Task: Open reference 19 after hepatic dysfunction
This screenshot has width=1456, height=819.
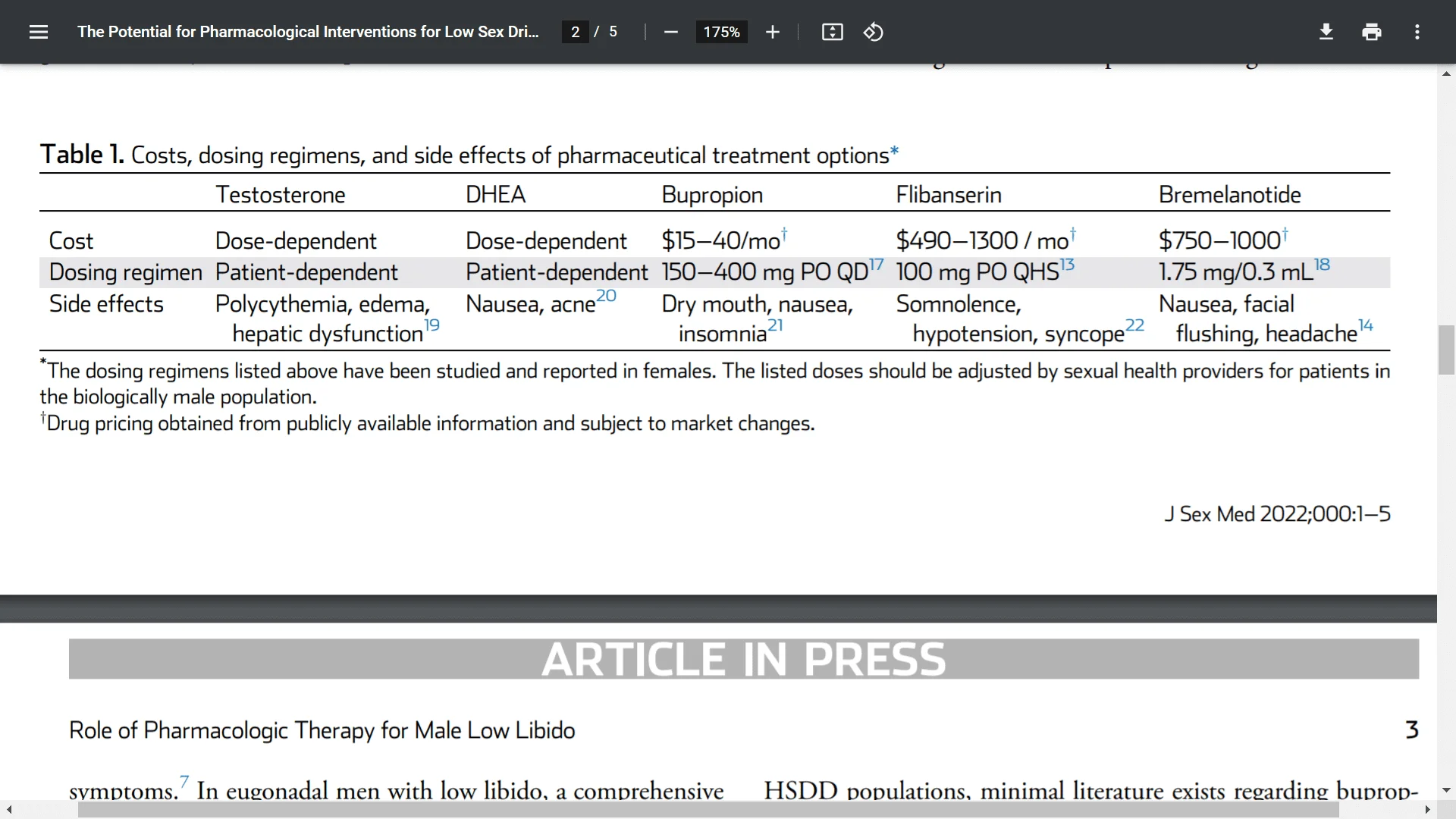Action: coord(431,325)
